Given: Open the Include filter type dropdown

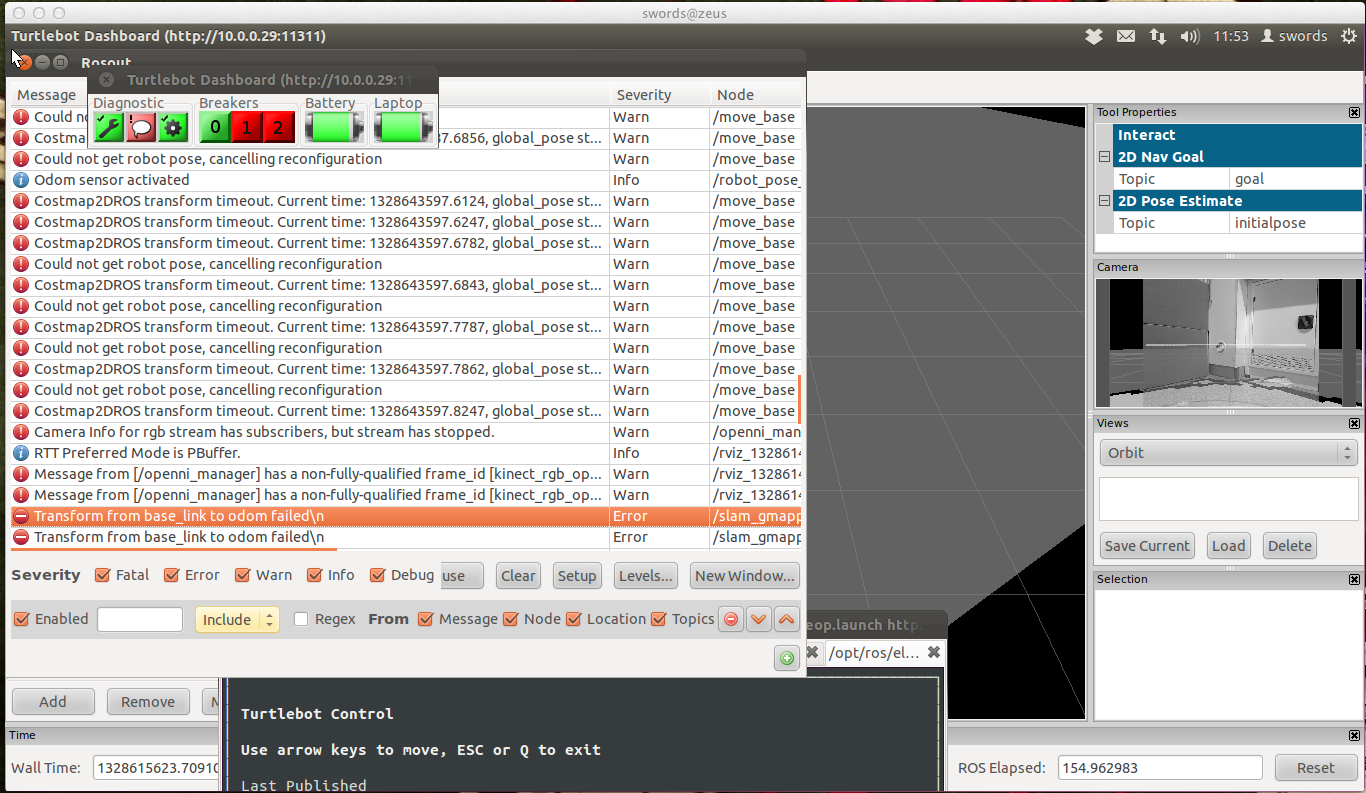Looking at the screenshot, I should 237,619.
